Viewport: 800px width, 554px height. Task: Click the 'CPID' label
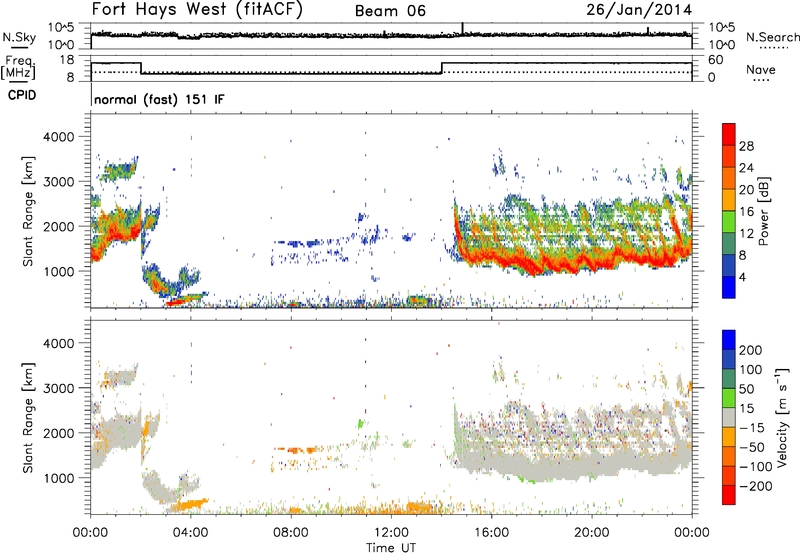[x=22, y=95]
